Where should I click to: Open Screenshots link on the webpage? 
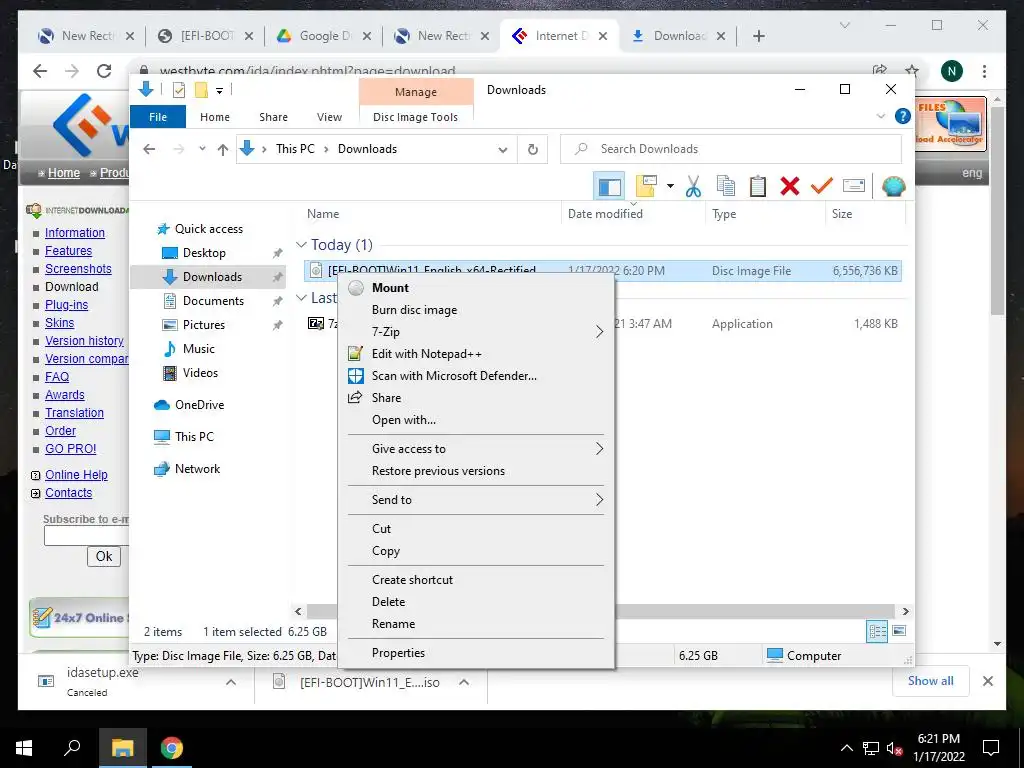(78, 269)
